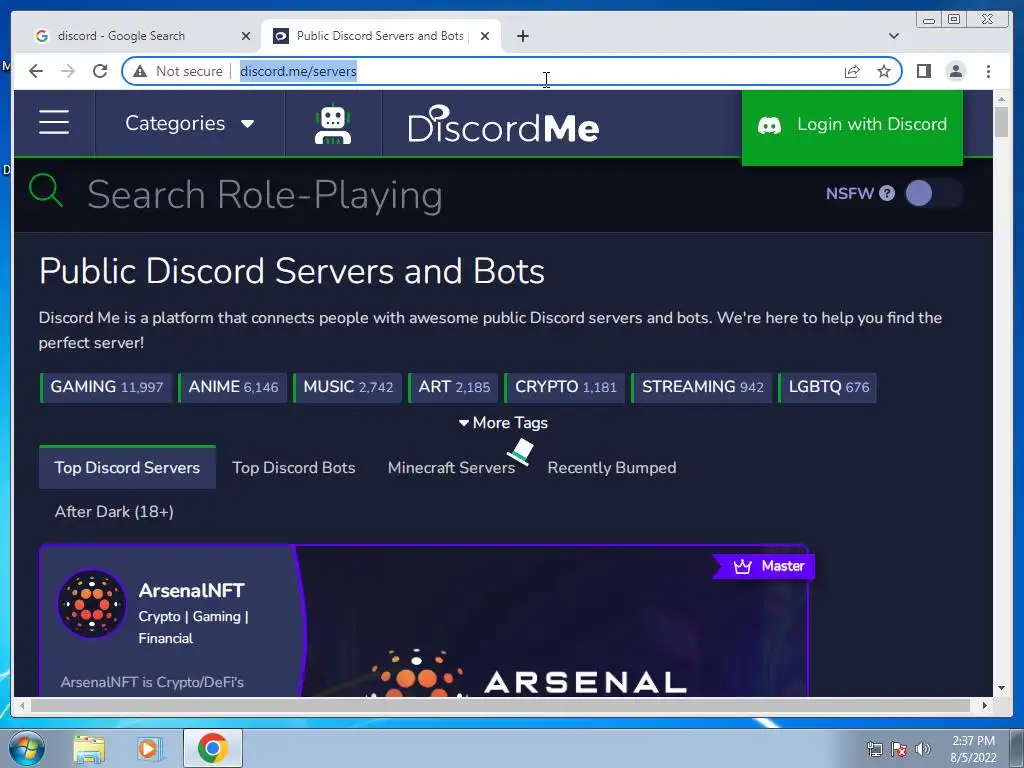Image resolution: width=1024 pixels, height=768 pixels.
Task: Filter by the LGBTQ tag
Action: coord(828,387)
